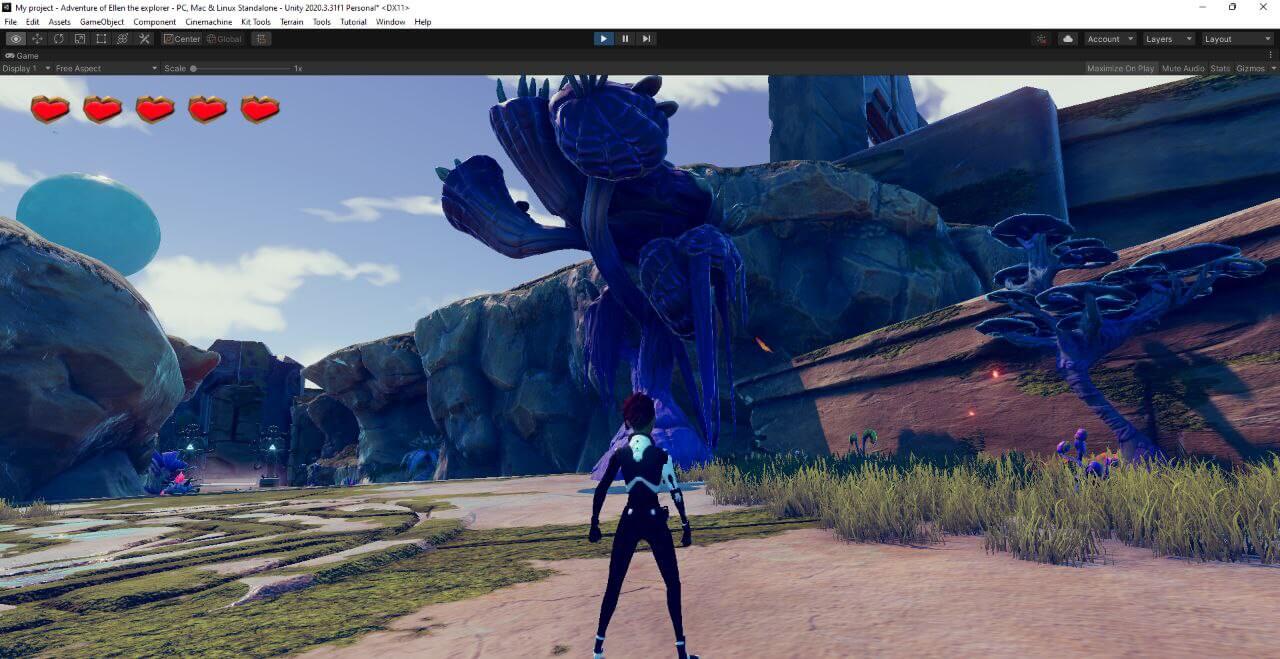
Task: Select the Rotate tool
Action: pos(58,39)
